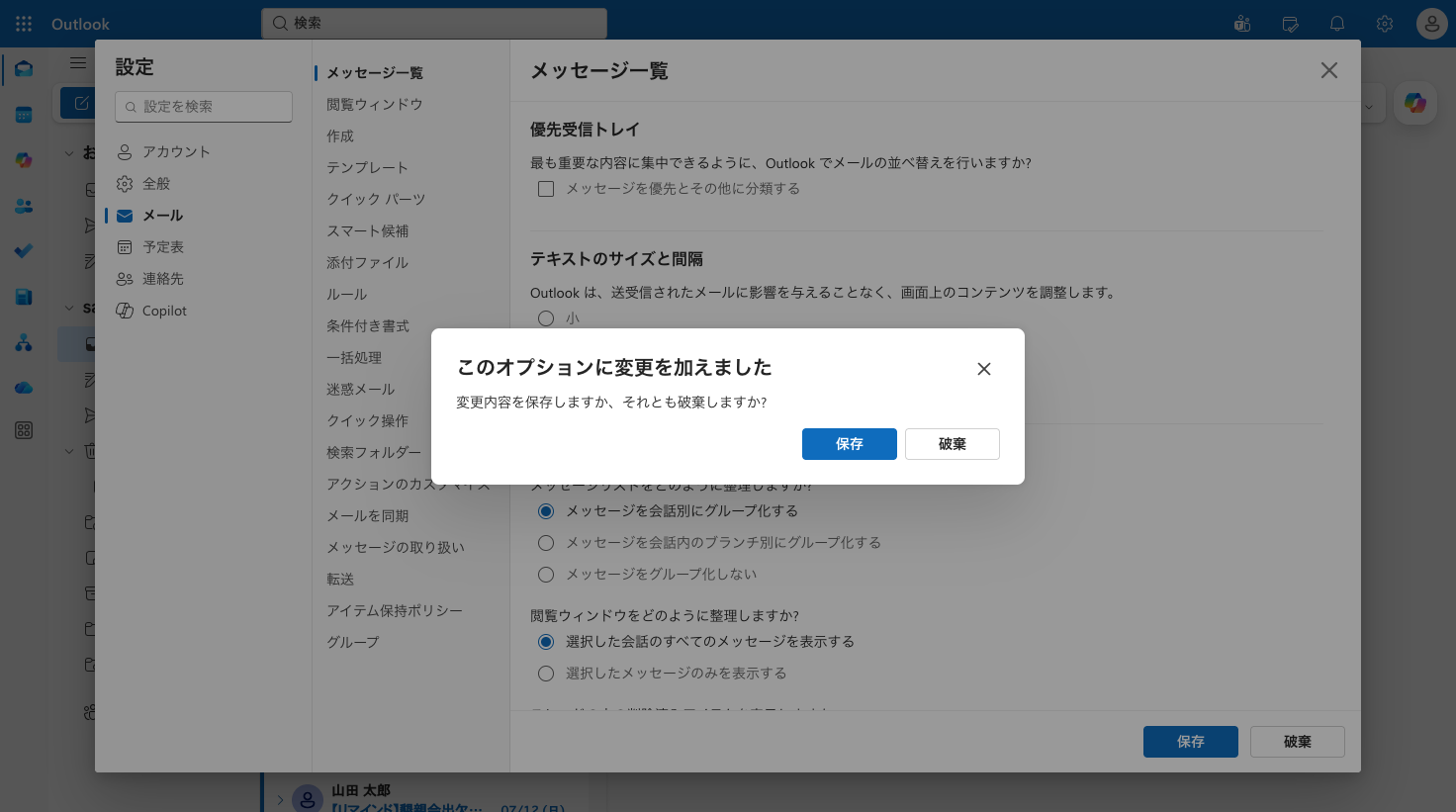The image size is (1456, 812).
Task: Open the メッセージの取り扱い settings section
Action: 396,548
